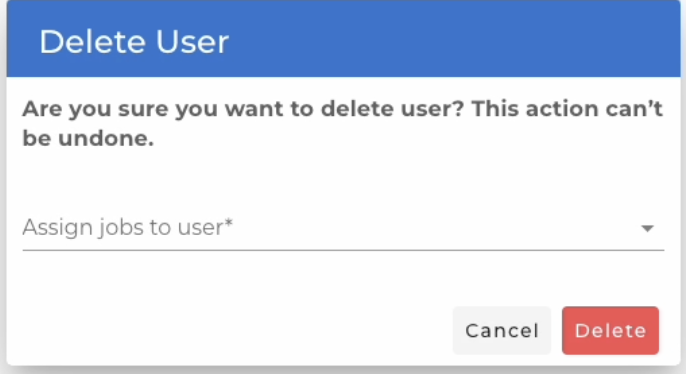
Task: Focus the required Assign jobs field
Action: 343,228
